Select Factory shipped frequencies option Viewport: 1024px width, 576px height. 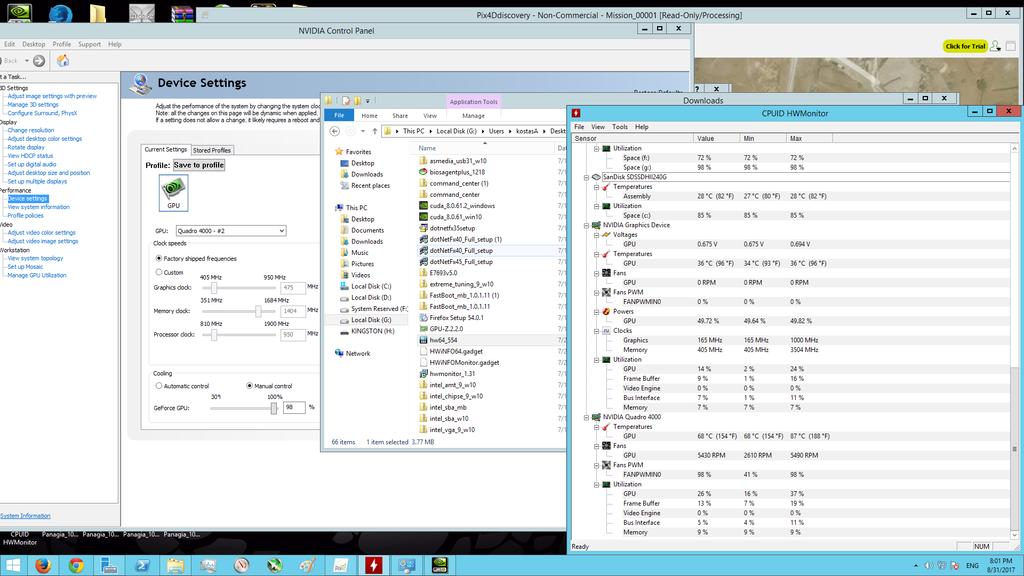159,259
